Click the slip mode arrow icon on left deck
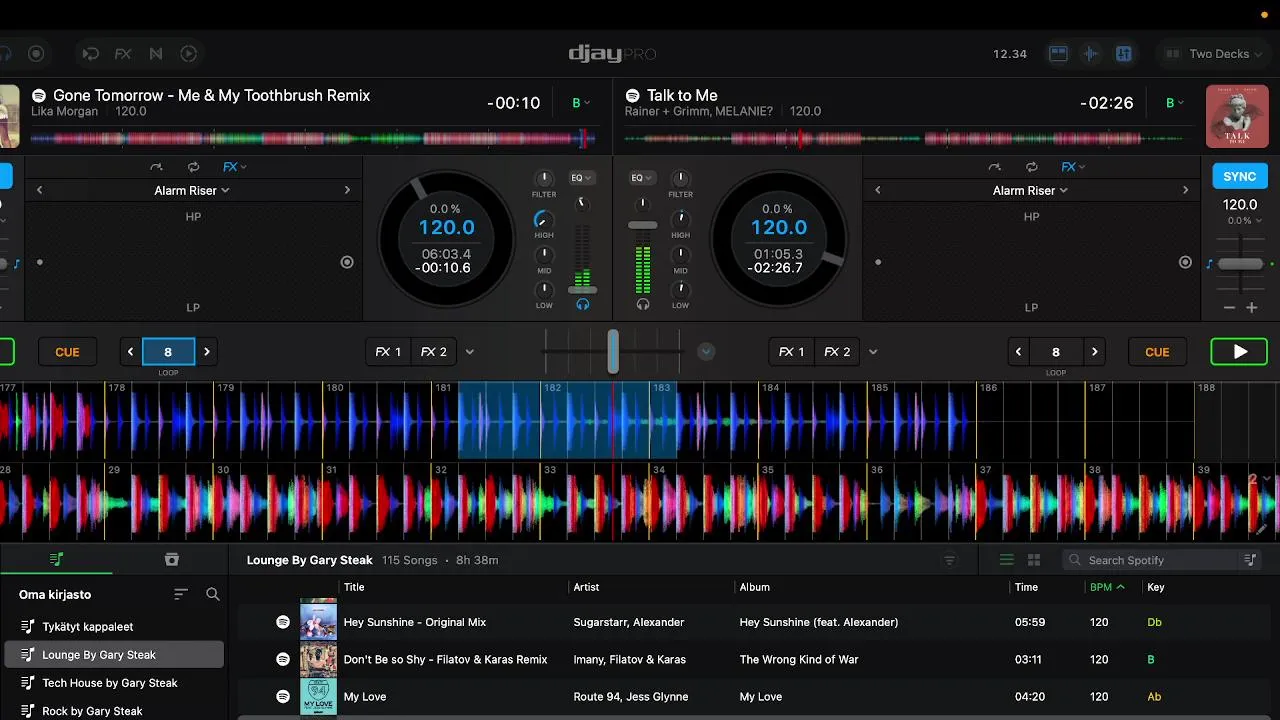 (156, 167)
